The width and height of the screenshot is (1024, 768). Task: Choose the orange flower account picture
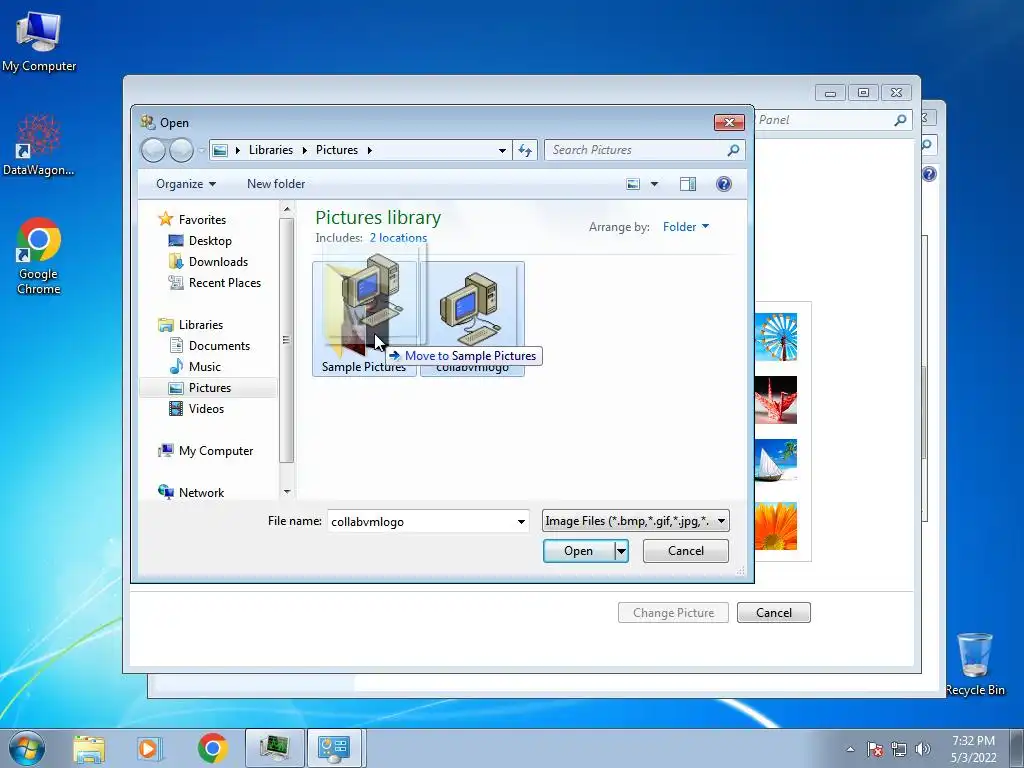click(776, 526)
